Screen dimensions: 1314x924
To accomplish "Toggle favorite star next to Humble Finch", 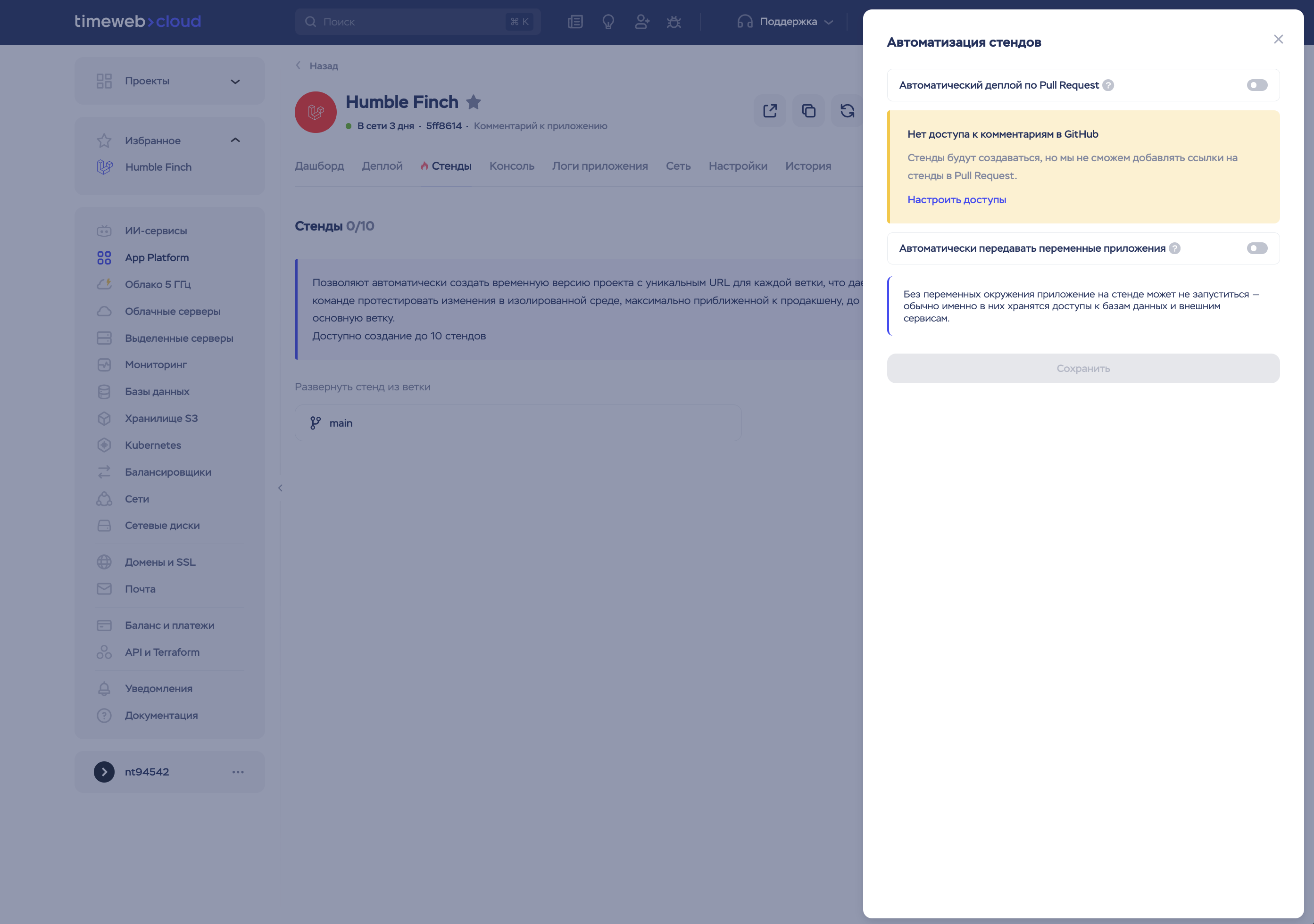I will 473,102.
